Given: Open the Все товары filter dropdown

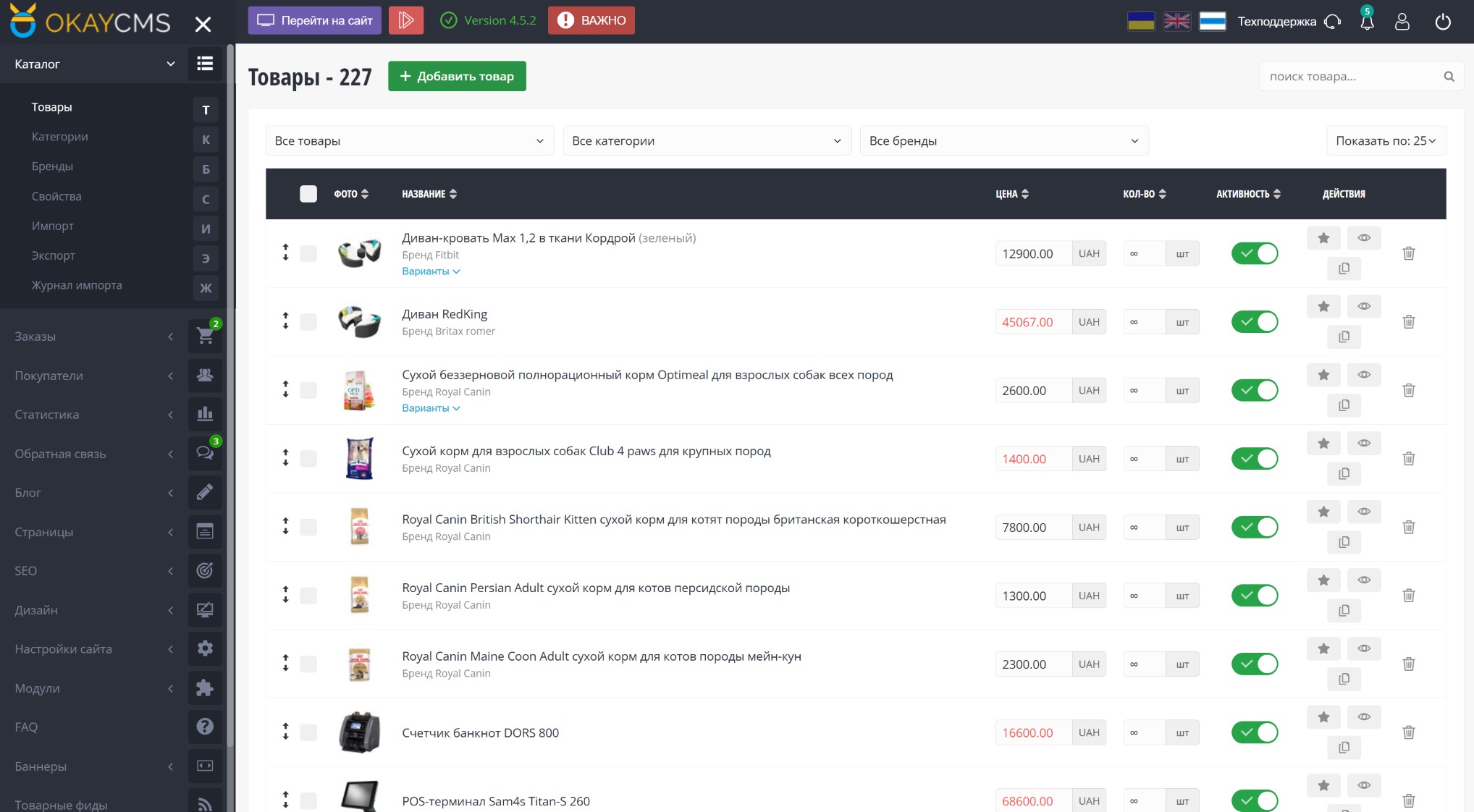Looking at the screenshot, I should coord(410,140).
